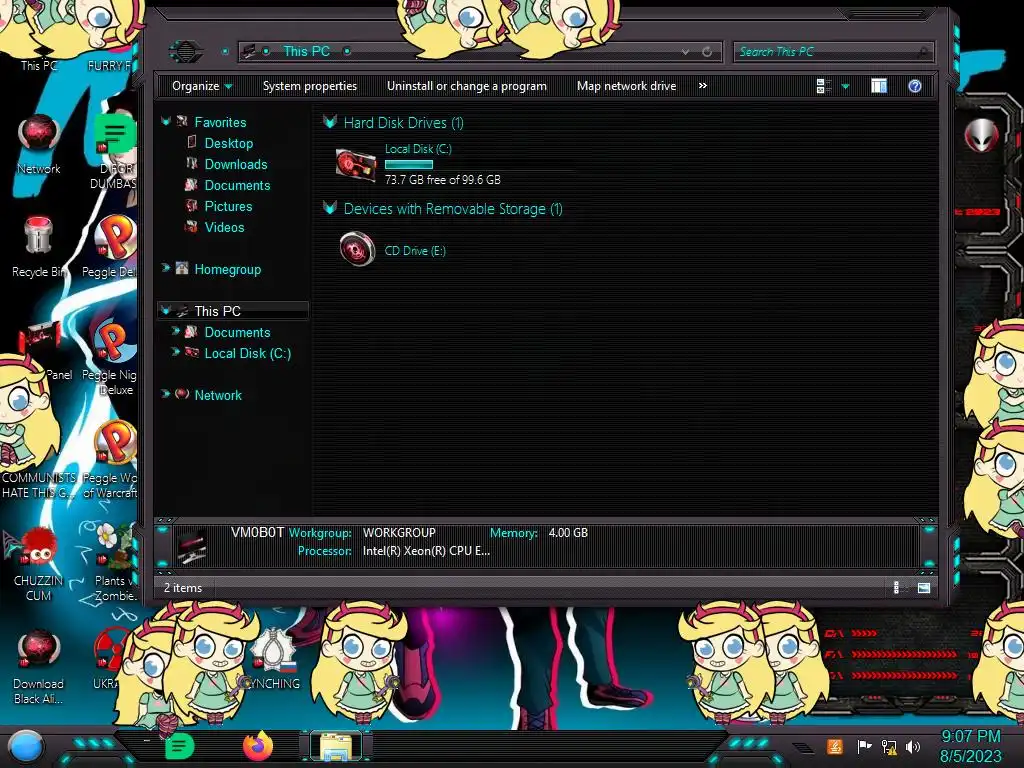Click System properties in toolbar
This screenshot has height=768, width=1024.
click(310, 86)
